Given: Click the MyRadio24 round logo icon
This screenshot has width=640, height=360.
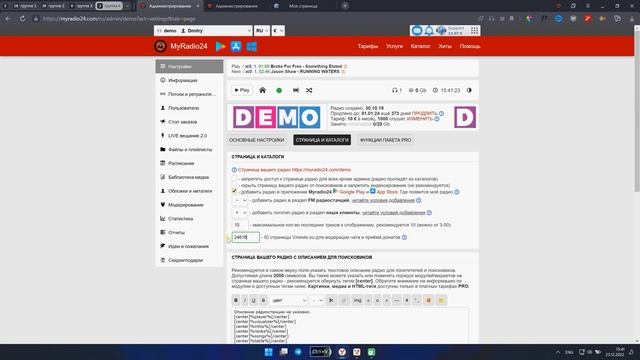Looking at the screenshot, I should point(160,46).
